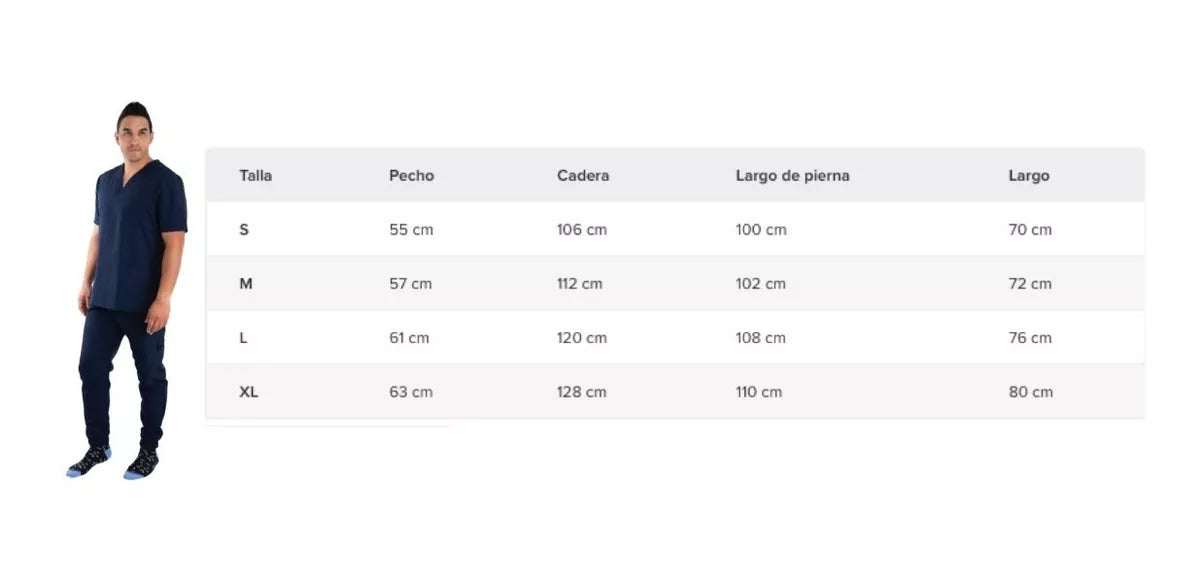Select the 112 cm hip value
This screenshot has height=585, width=1200.
579,284
